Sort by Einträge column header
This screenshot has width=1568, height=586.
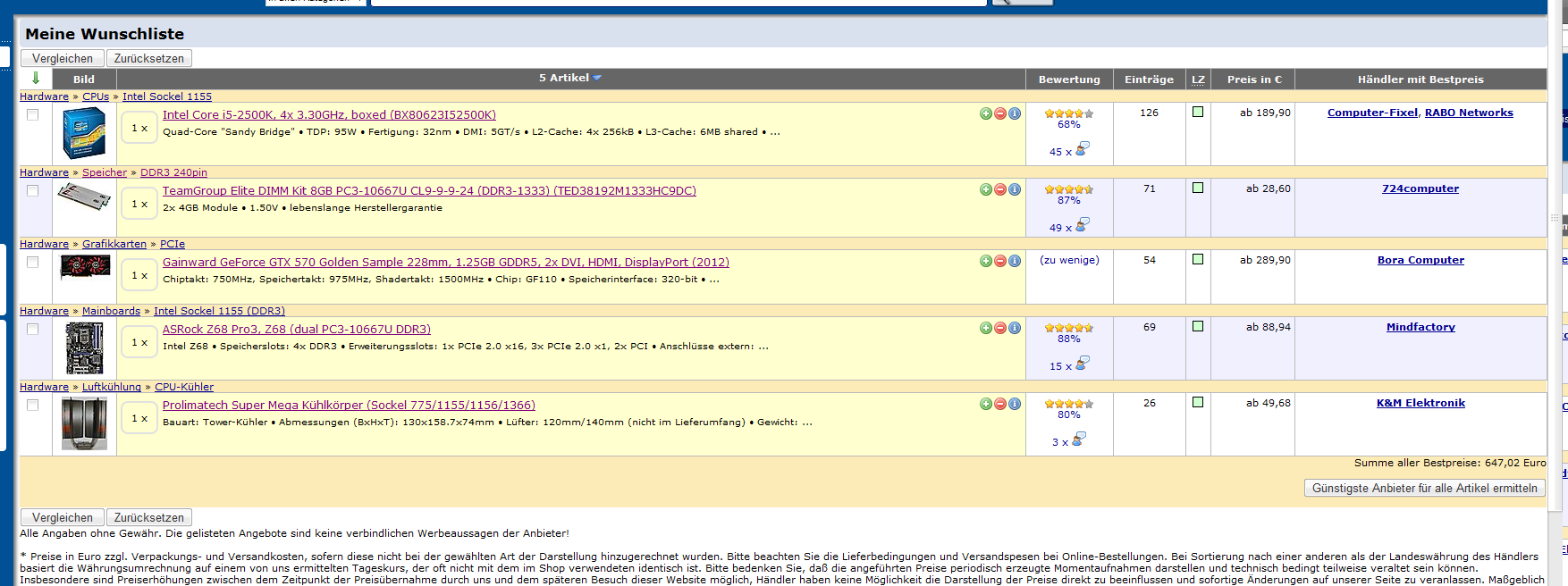[1149, 80]
